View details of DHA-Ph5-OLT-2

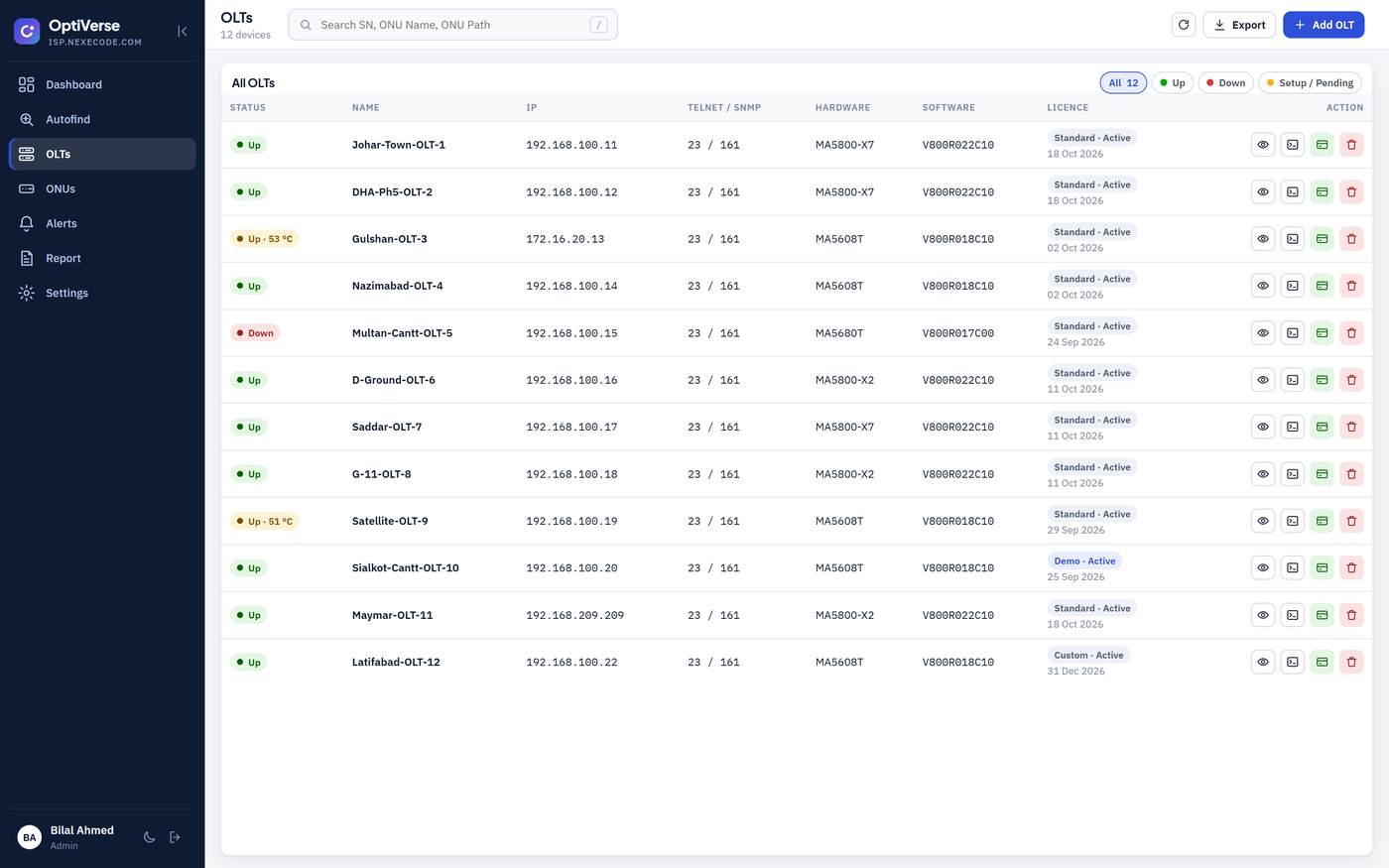pyautogui.click(x=1263, y=191)
